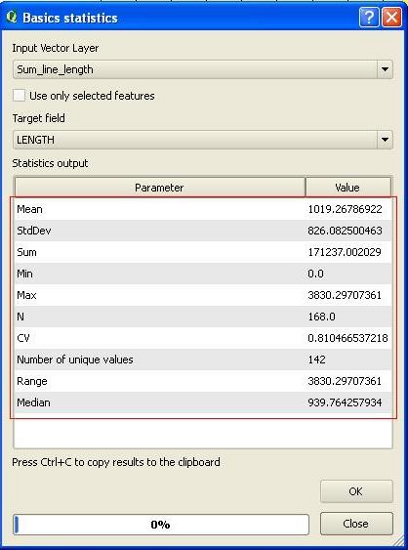Expand the Target field dropdown arrow
The image size is (408, 550).
385,140
